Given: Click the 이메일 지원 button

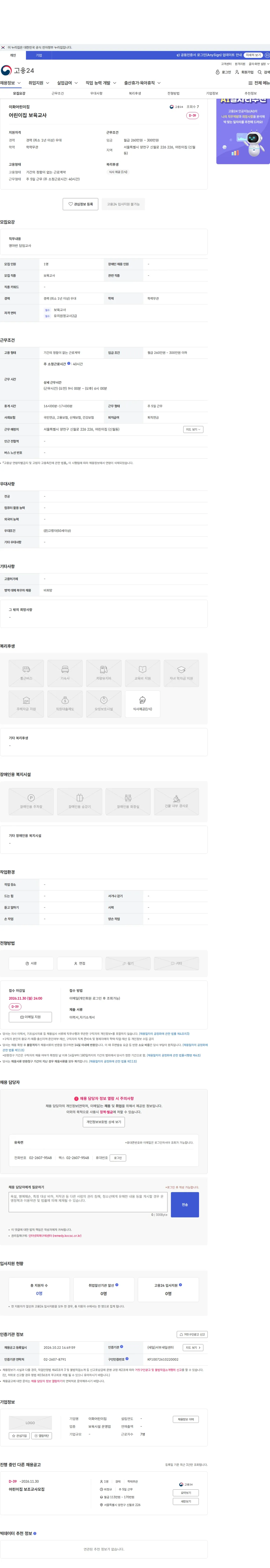Looking at the screenshot, I should [x=30, y=1017].
